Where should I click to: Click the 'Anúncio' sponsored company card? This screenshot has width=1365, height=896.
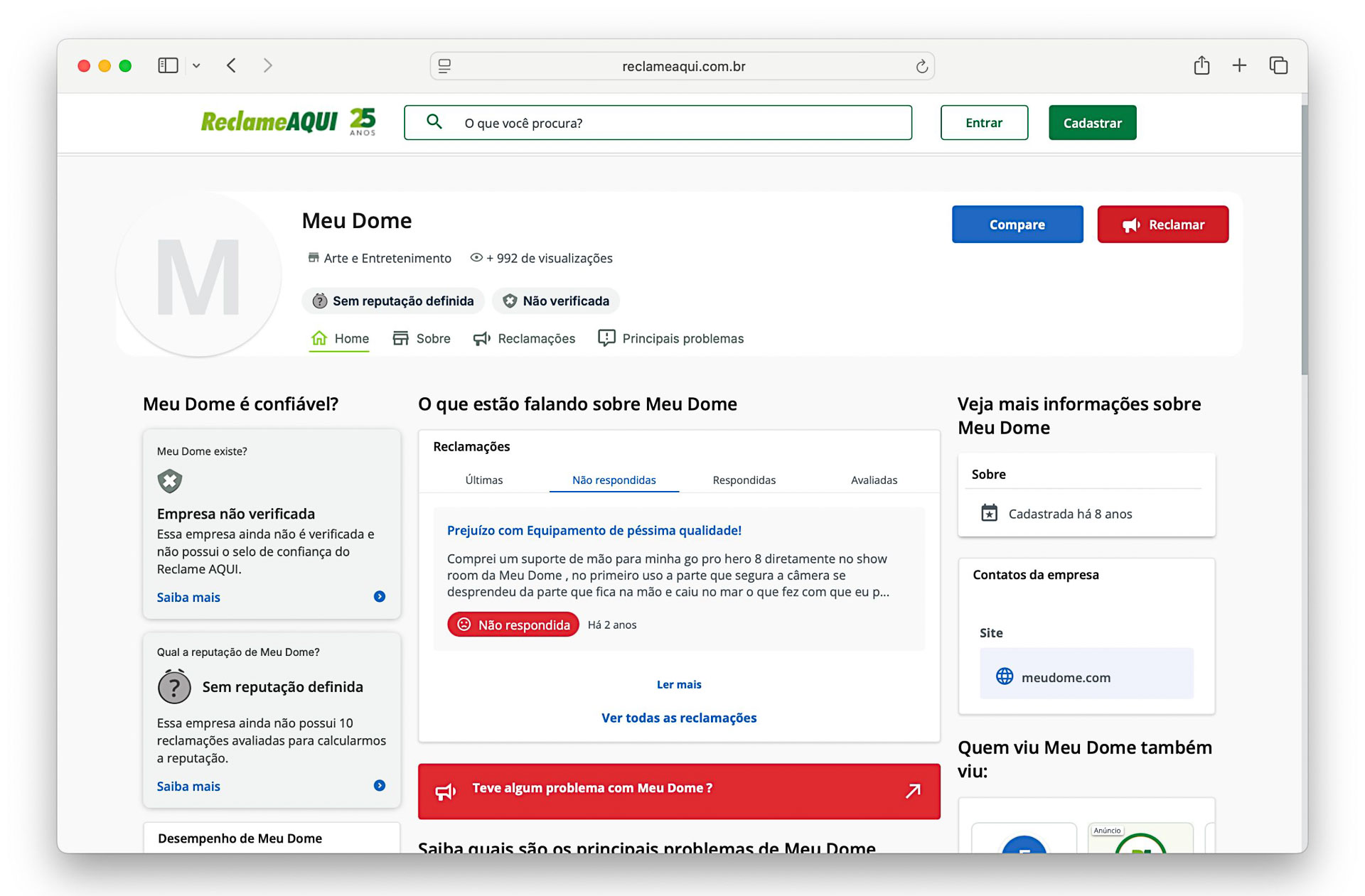click(x=1140, y=838)
